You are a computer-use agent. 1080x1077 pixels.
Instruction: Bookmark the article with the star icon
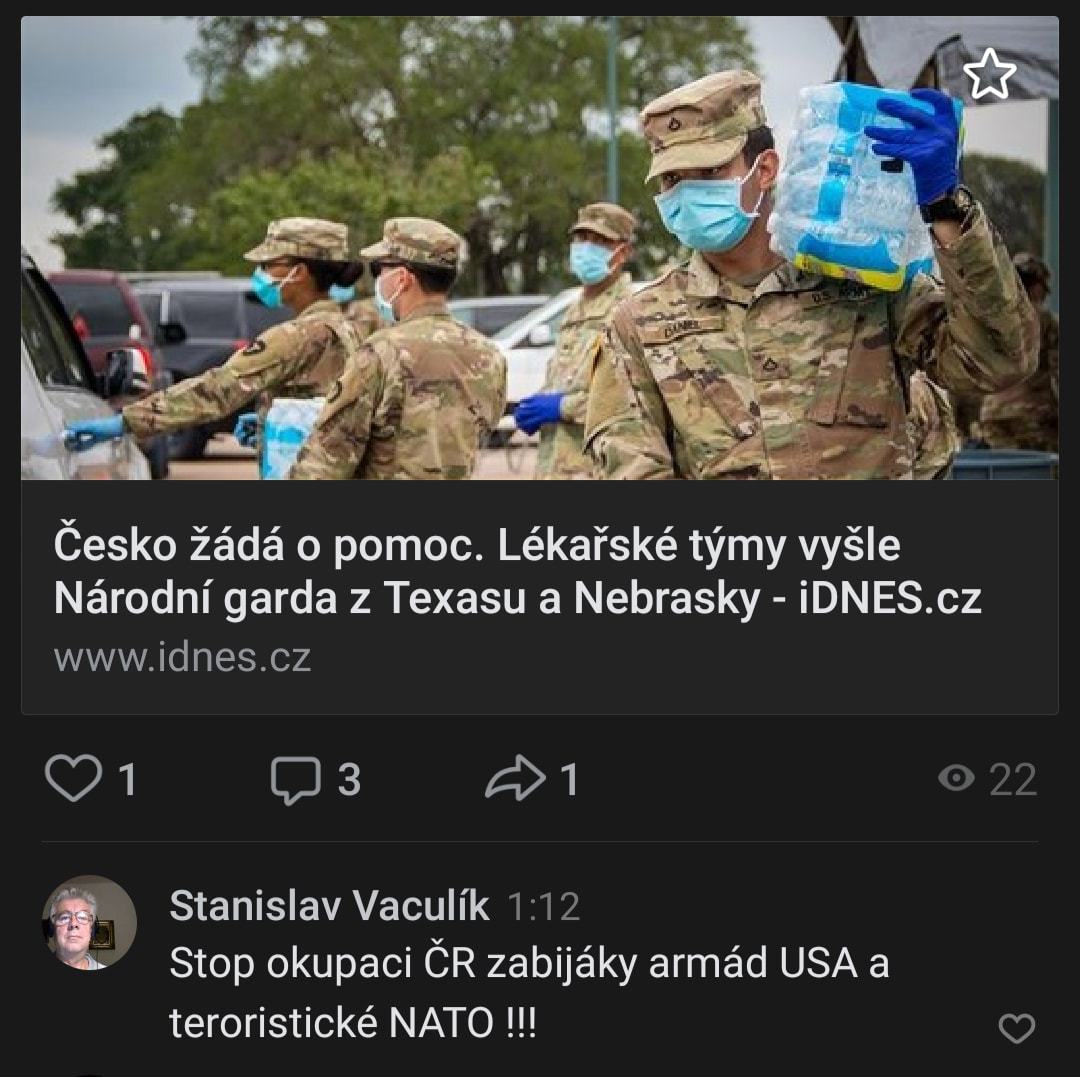(989, 74)
